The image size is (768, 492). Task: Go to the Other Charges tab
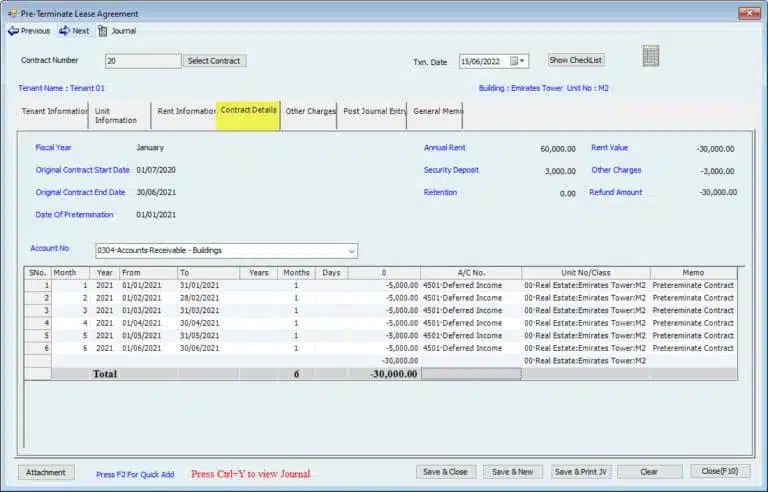[309, 111]
